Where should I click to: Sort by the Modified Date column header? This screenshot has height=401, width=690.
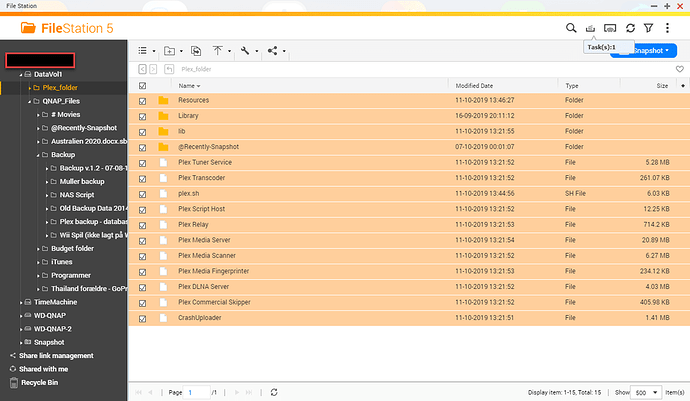(x=474, y=86)
